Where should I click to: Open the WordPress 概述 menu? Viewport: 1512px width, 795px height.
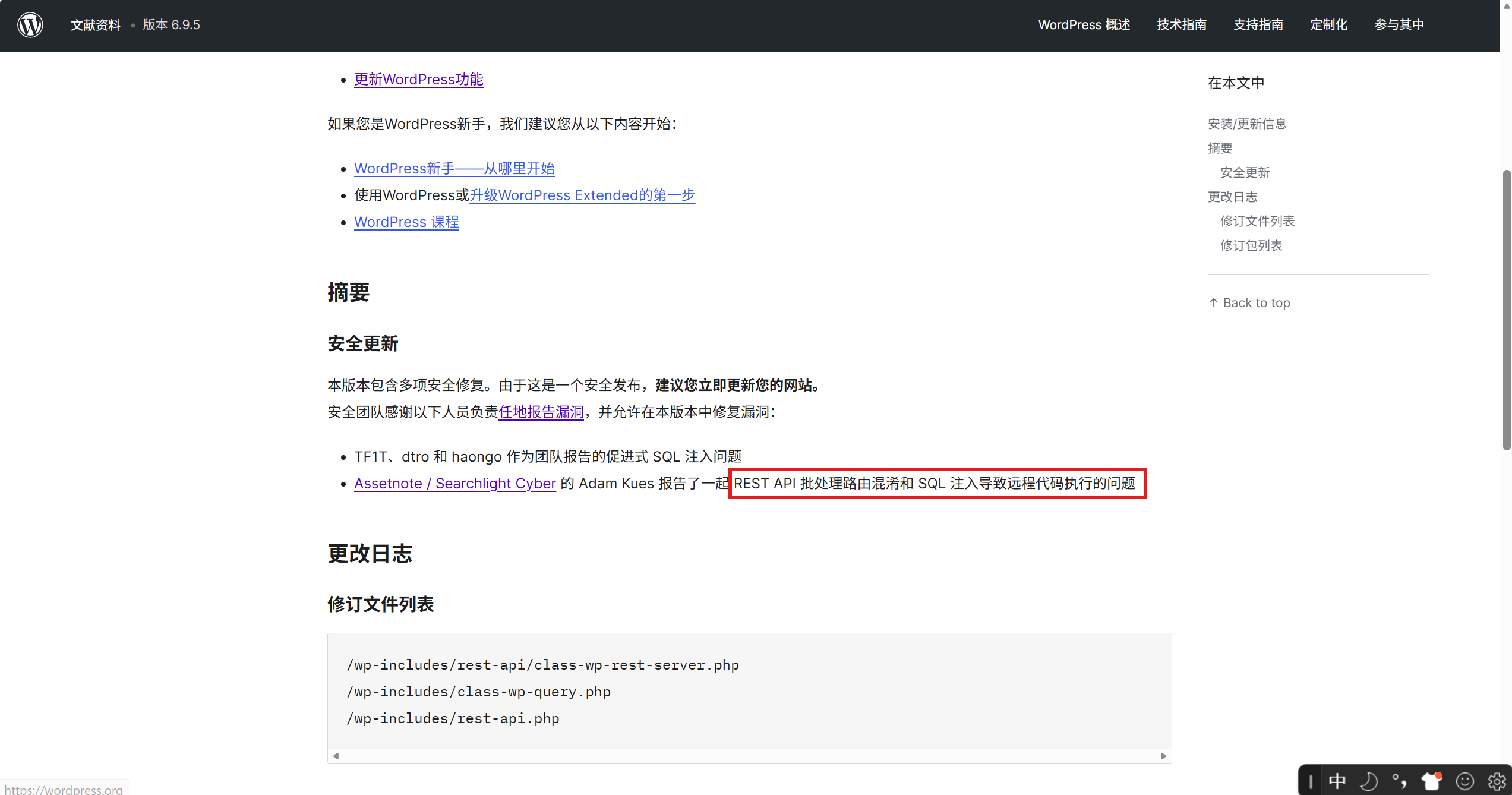coord(1084,25)
